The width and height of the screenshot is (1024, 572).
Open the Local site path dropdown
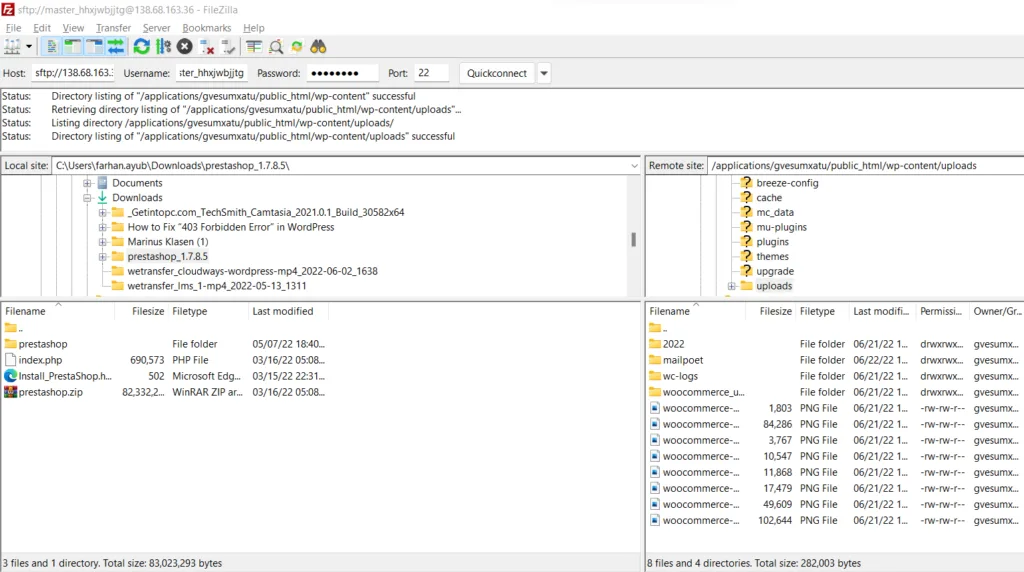click(634, 166)
